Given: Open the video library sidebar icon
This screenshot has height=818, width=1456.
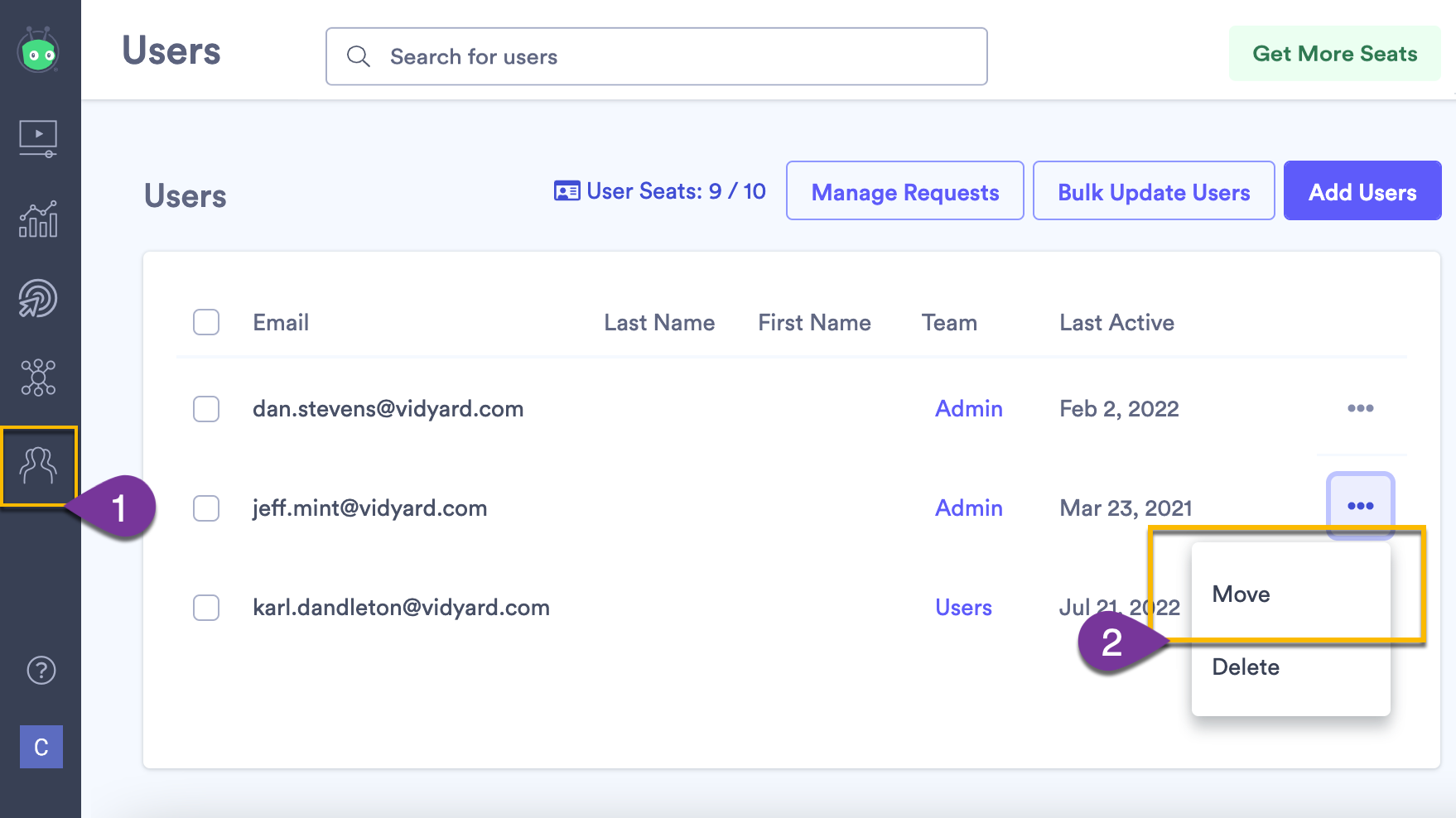Looking at the screenshot, I should click(x=38, y=139).
